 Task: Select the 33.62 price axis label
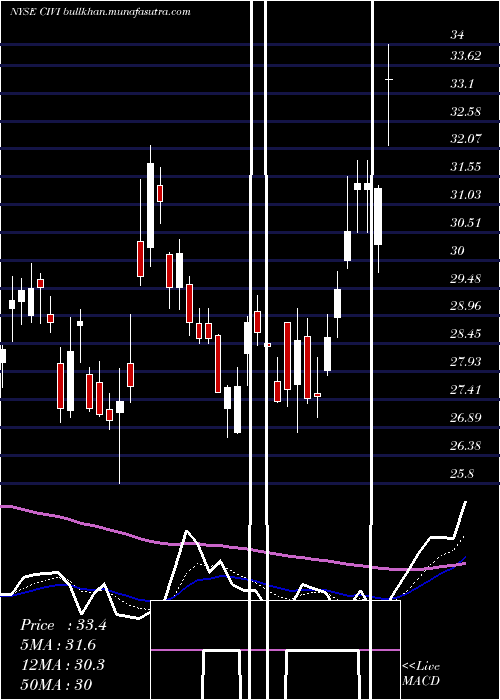point(466,56)
